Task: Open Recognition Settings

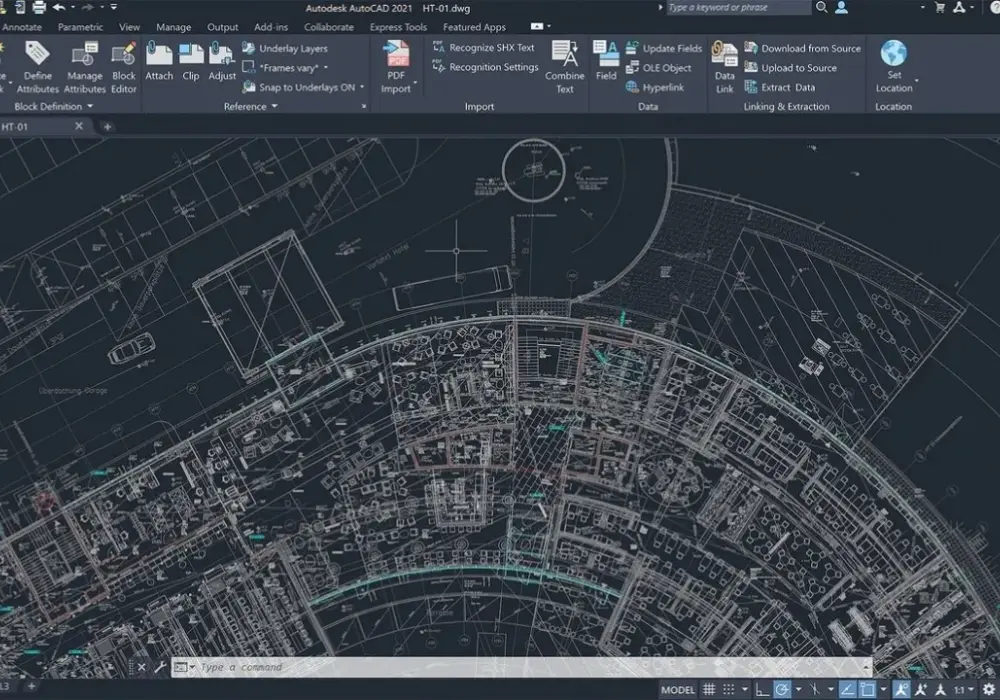Action: [485, 67]
